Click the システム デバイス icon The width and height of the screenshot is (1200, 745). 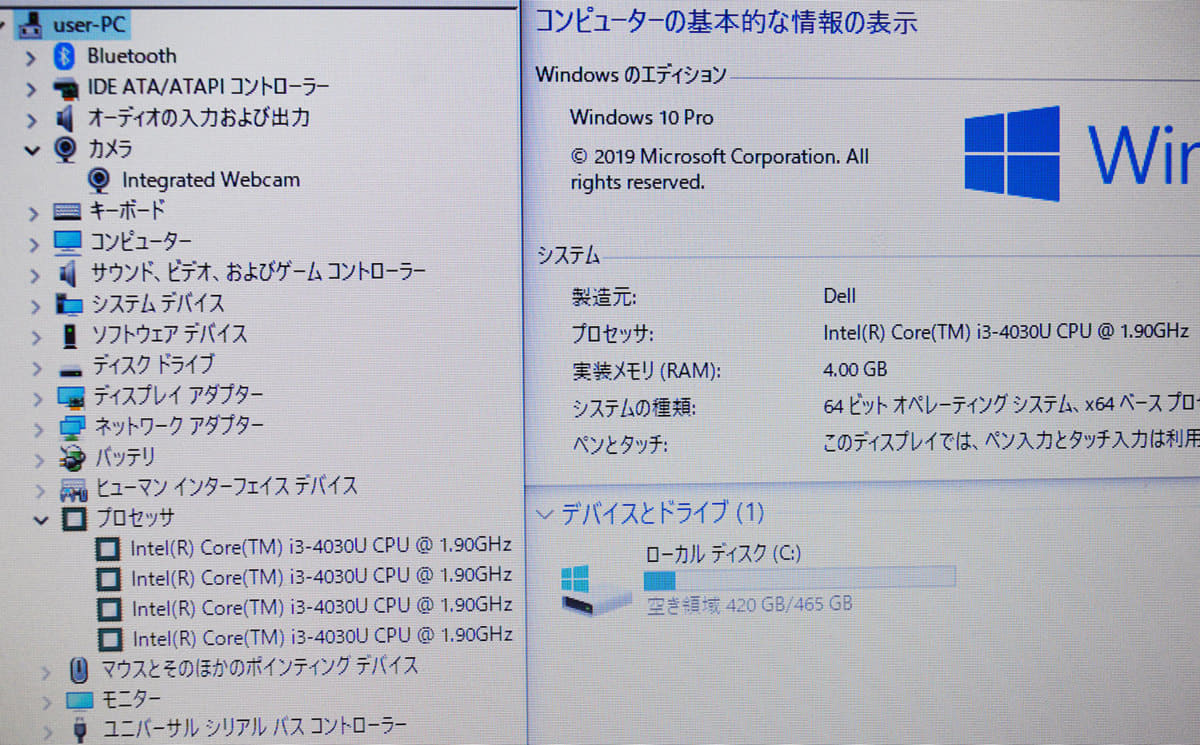tap(69, 303)
